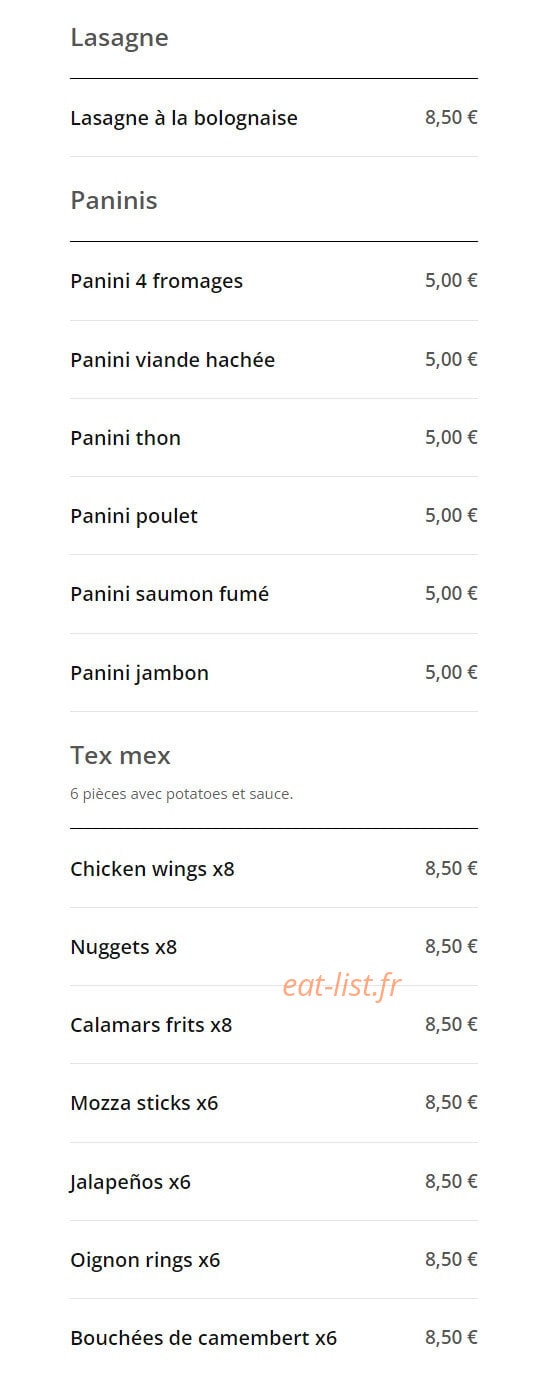Click the Tex mex section heading
This screenshot has height=1374, width=552.
coord(120,755)
